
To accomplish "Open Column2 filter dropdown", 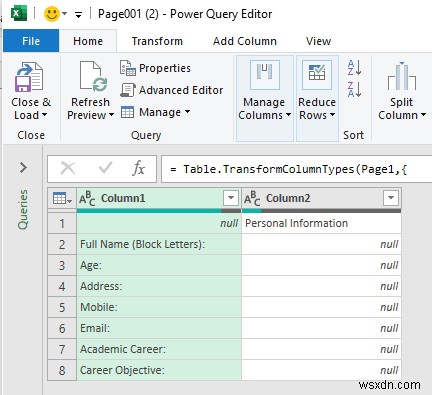I will point(391,198).
